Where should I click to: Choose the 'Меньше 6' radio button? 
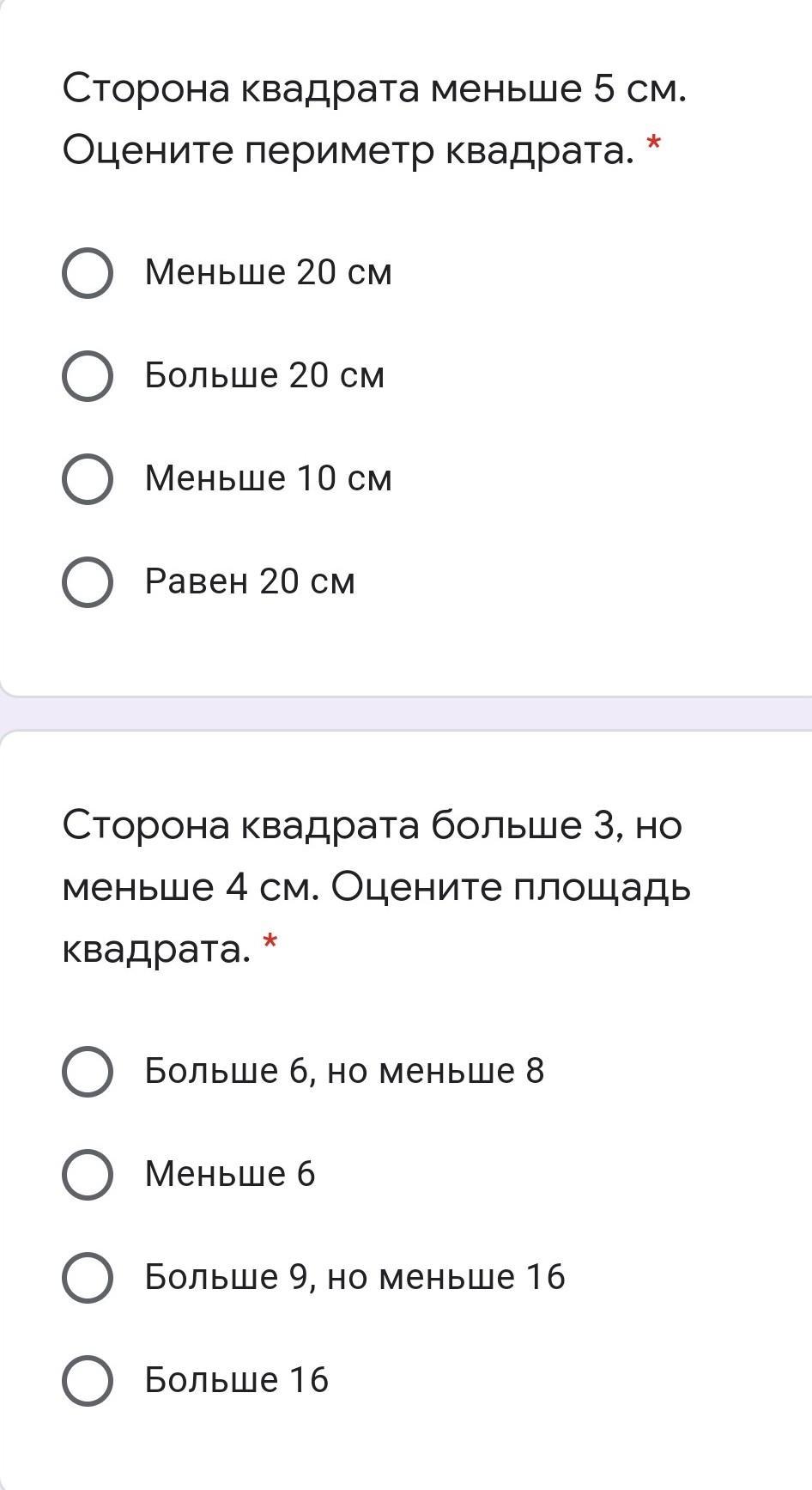coord(87,1175)
